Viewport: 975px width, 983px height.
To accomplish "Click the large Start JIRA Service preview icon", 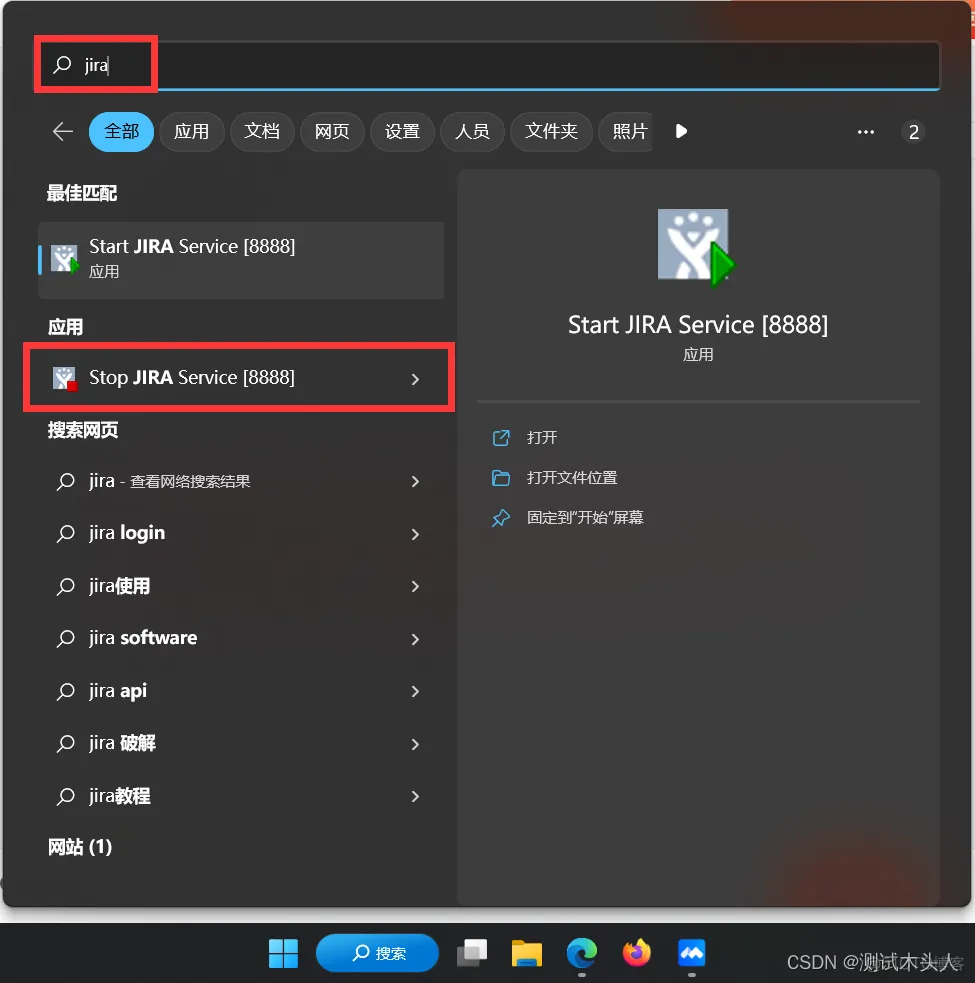I will [696, 247].
